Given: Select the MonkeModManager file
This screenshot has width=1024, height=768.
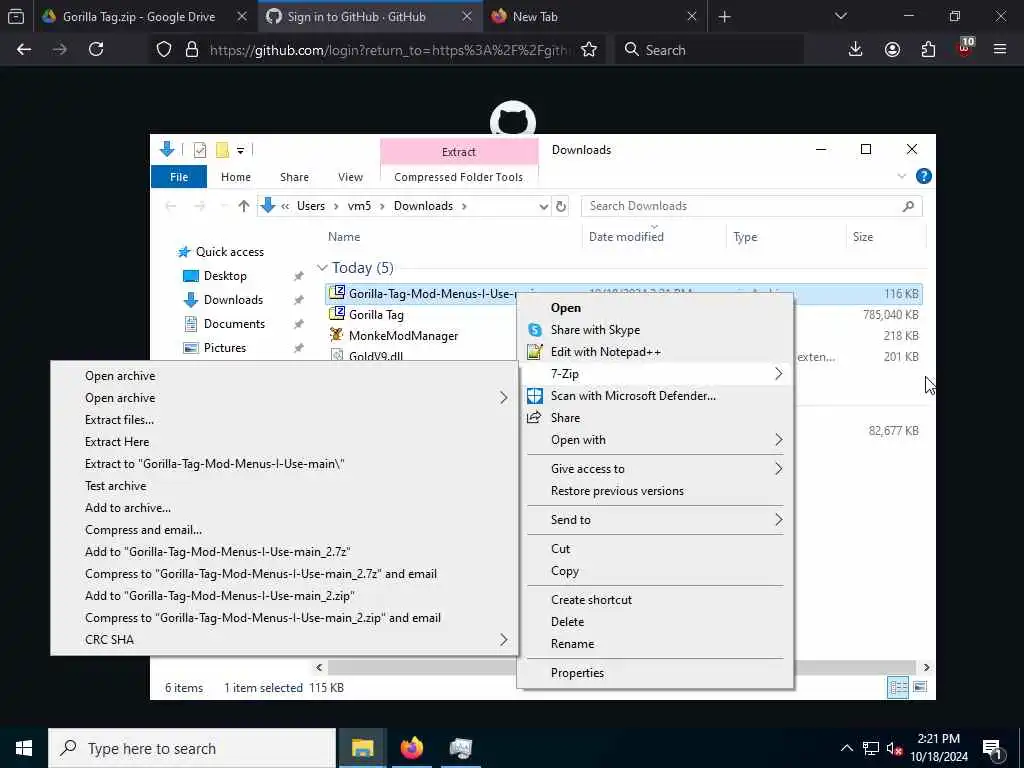Looking at the screenshot, I should point(403,336).
